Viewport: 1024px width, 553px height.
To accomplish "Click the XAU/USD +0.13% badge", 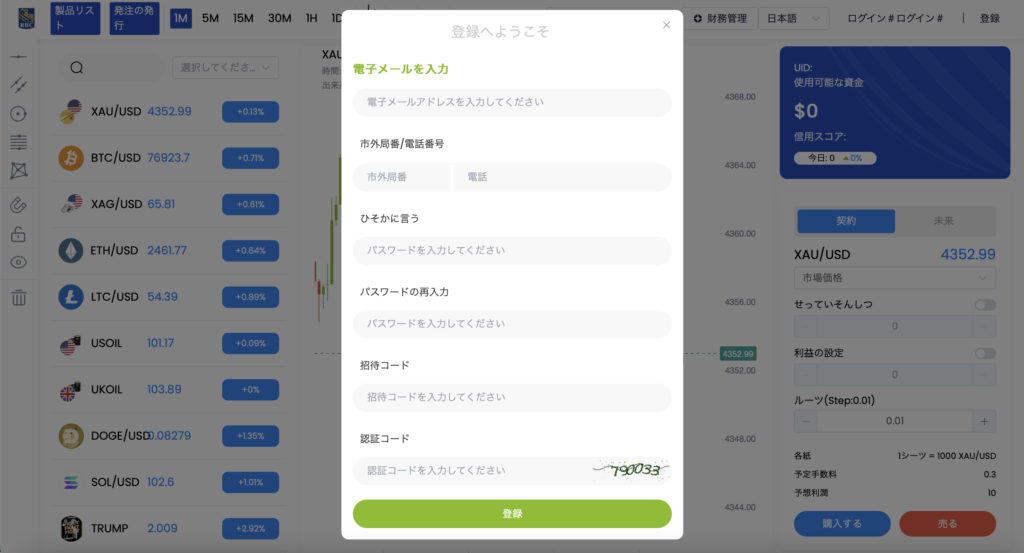I will (x=251, y=112).
